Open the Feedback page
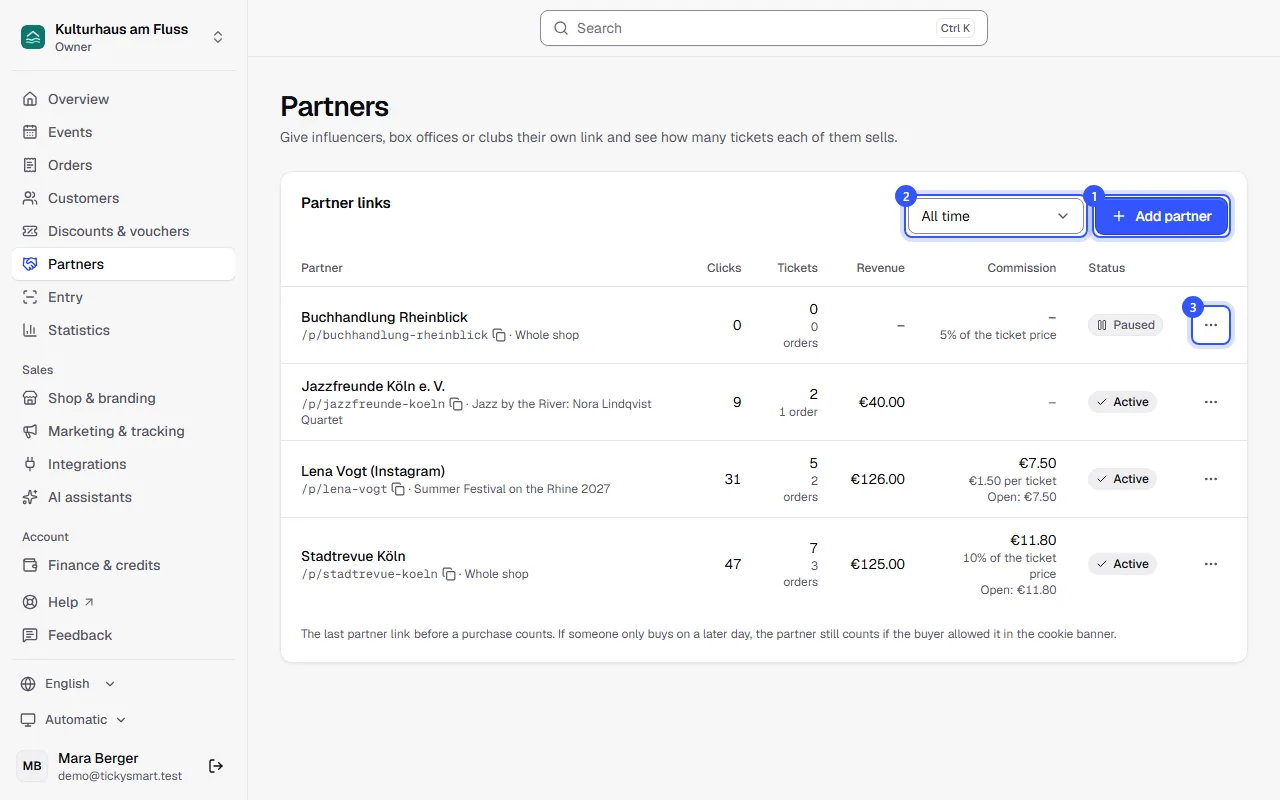1280x800 pixels. pos(124,635)
